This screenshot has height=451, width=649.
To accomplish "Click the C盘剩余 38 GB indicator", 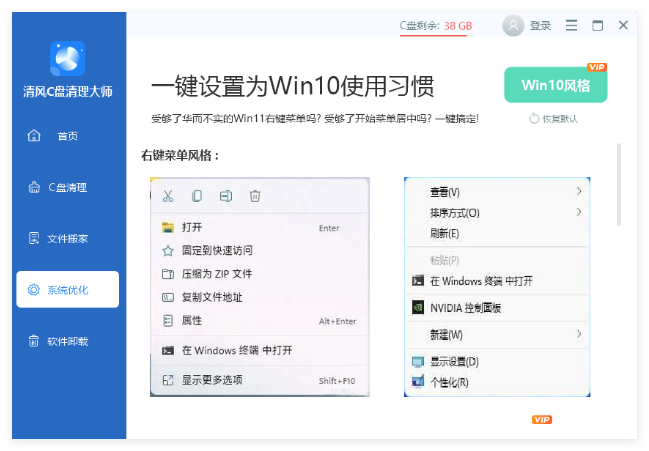I will click(x=436, y=26).
